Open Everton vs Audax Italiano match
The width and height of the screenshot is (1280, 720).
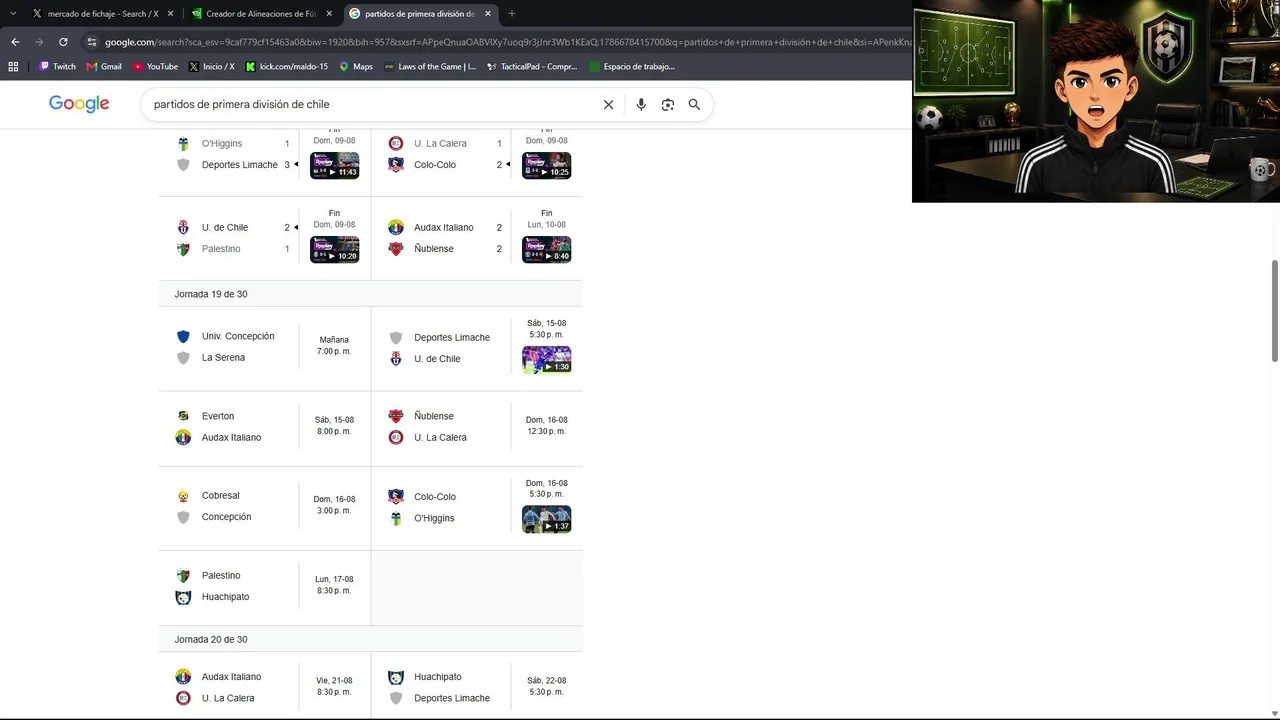coord(264,427)
